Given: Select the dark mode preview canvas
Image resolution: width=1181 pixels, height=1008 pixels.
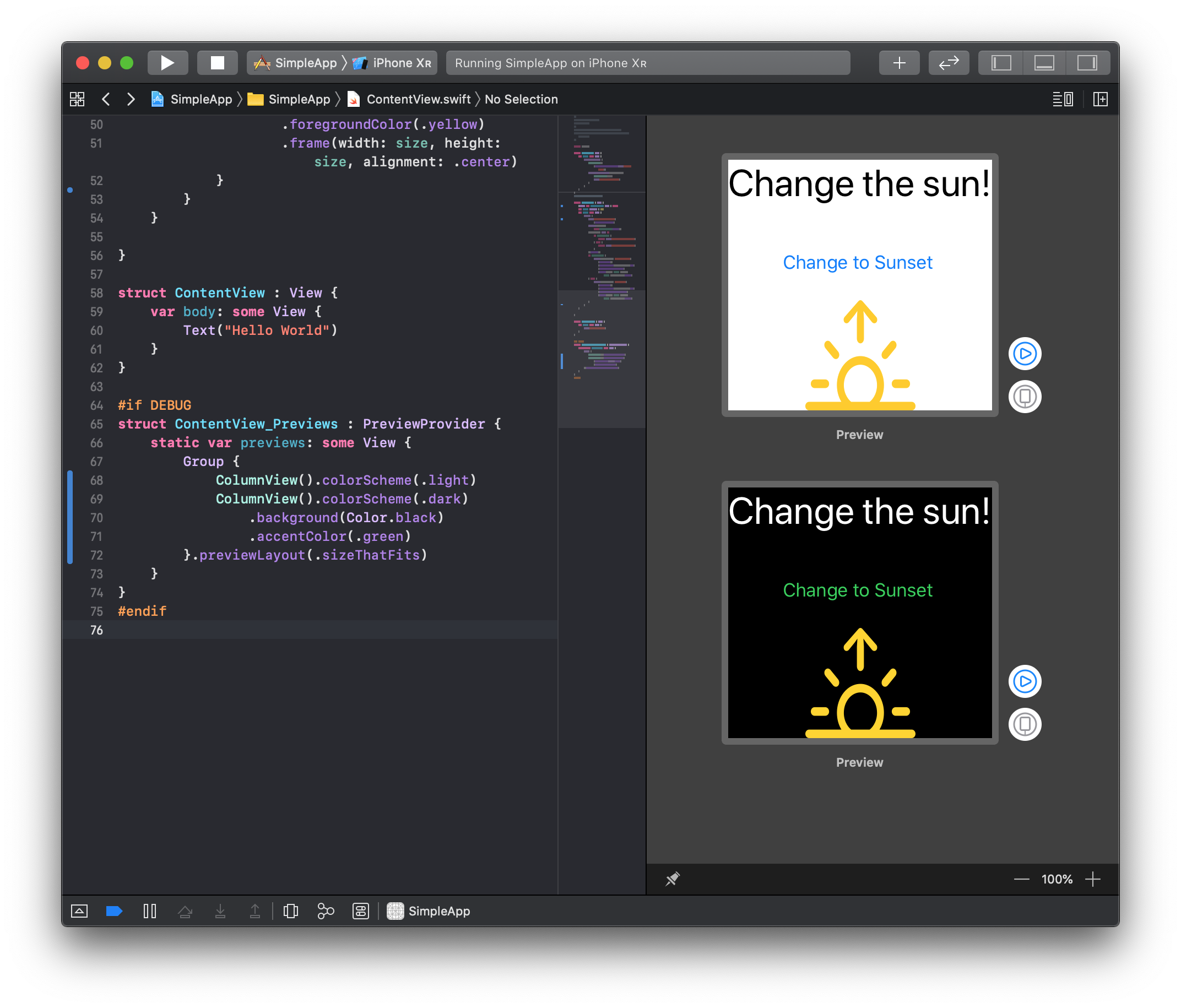Looking at the screenshot, I should click(x=859, y=613).
